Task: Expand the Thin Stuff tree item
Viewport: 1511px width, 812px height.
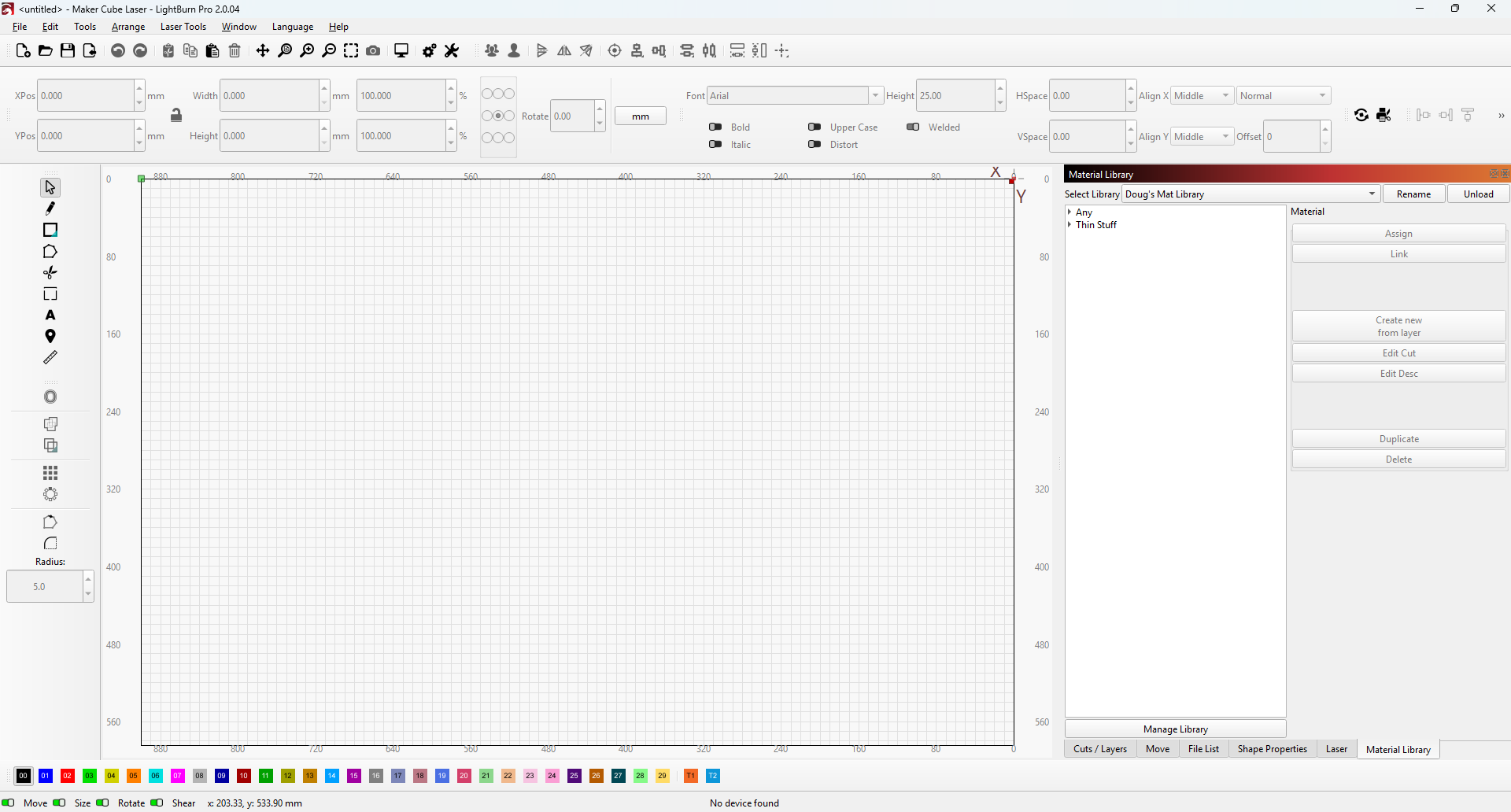Action: (1070, 225)
